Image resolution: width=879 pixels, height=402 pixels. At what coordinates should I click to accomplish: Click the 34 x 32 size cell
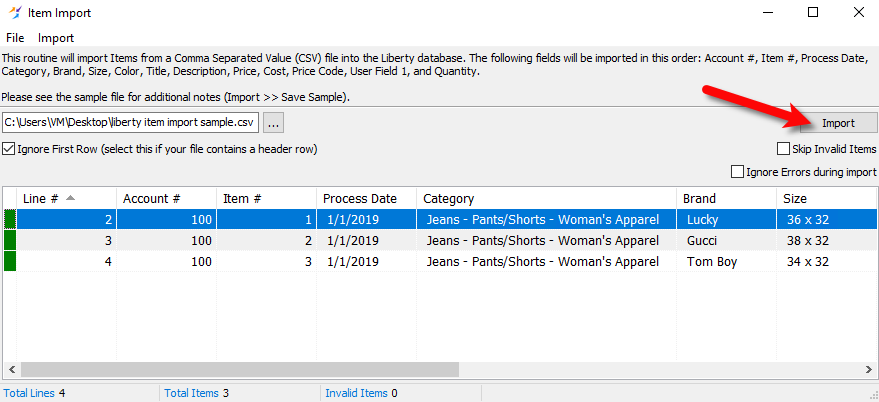tap(826, 262)
